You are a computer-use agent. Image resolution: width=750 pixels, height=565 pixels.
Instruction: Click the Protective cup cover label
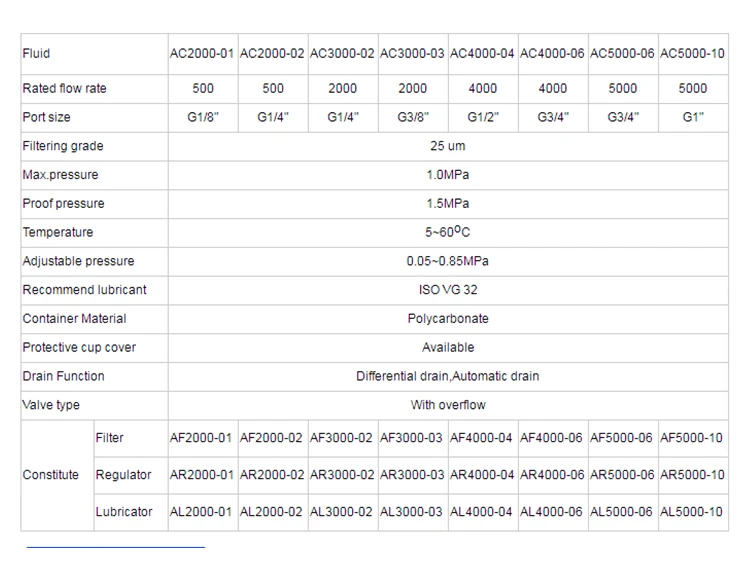point(79,347)
